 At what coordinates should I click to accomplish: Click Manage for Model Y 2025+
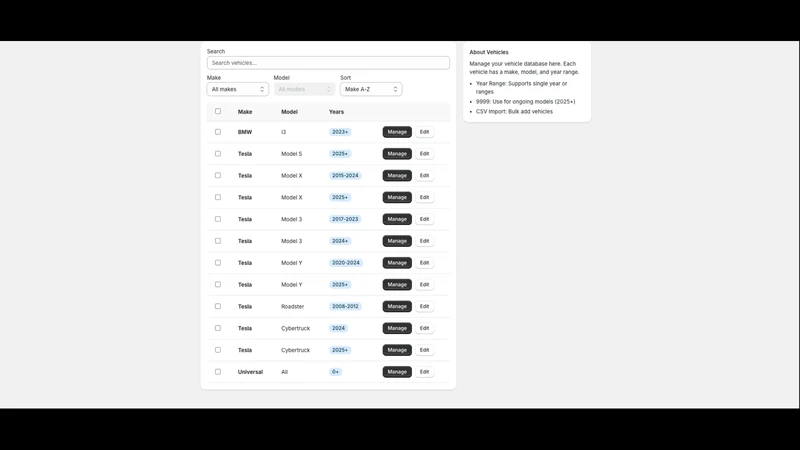397,285
